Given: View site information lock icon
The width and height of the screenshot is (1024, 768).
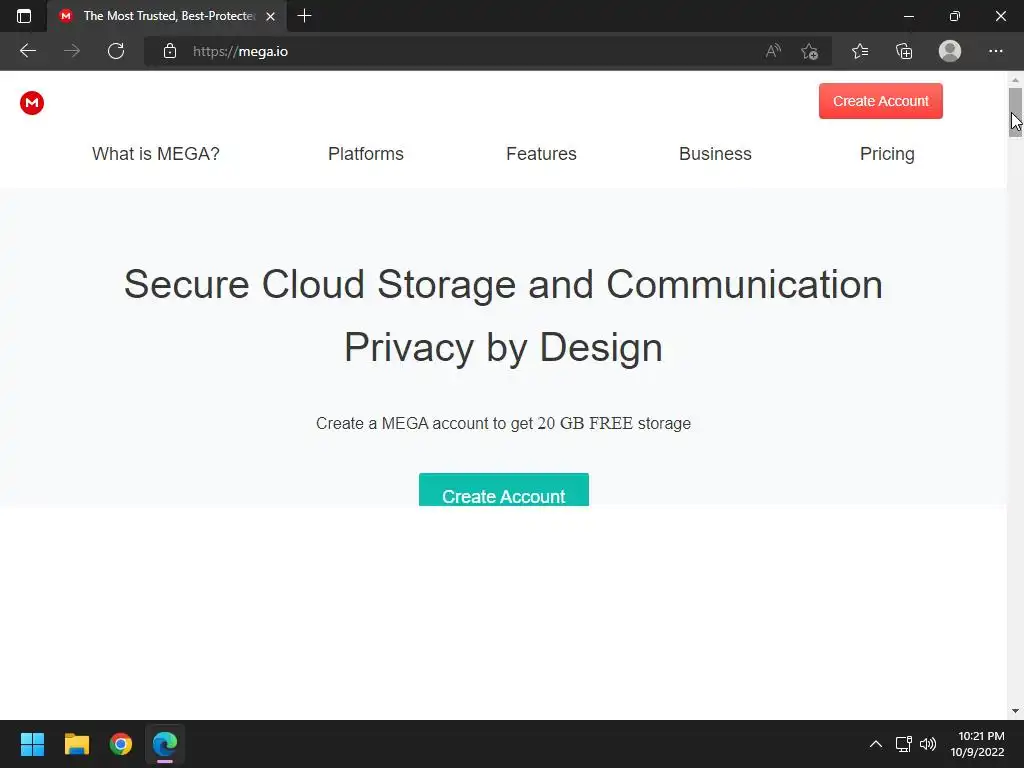Looking at the screenshot, I should (x=170, y=51).
